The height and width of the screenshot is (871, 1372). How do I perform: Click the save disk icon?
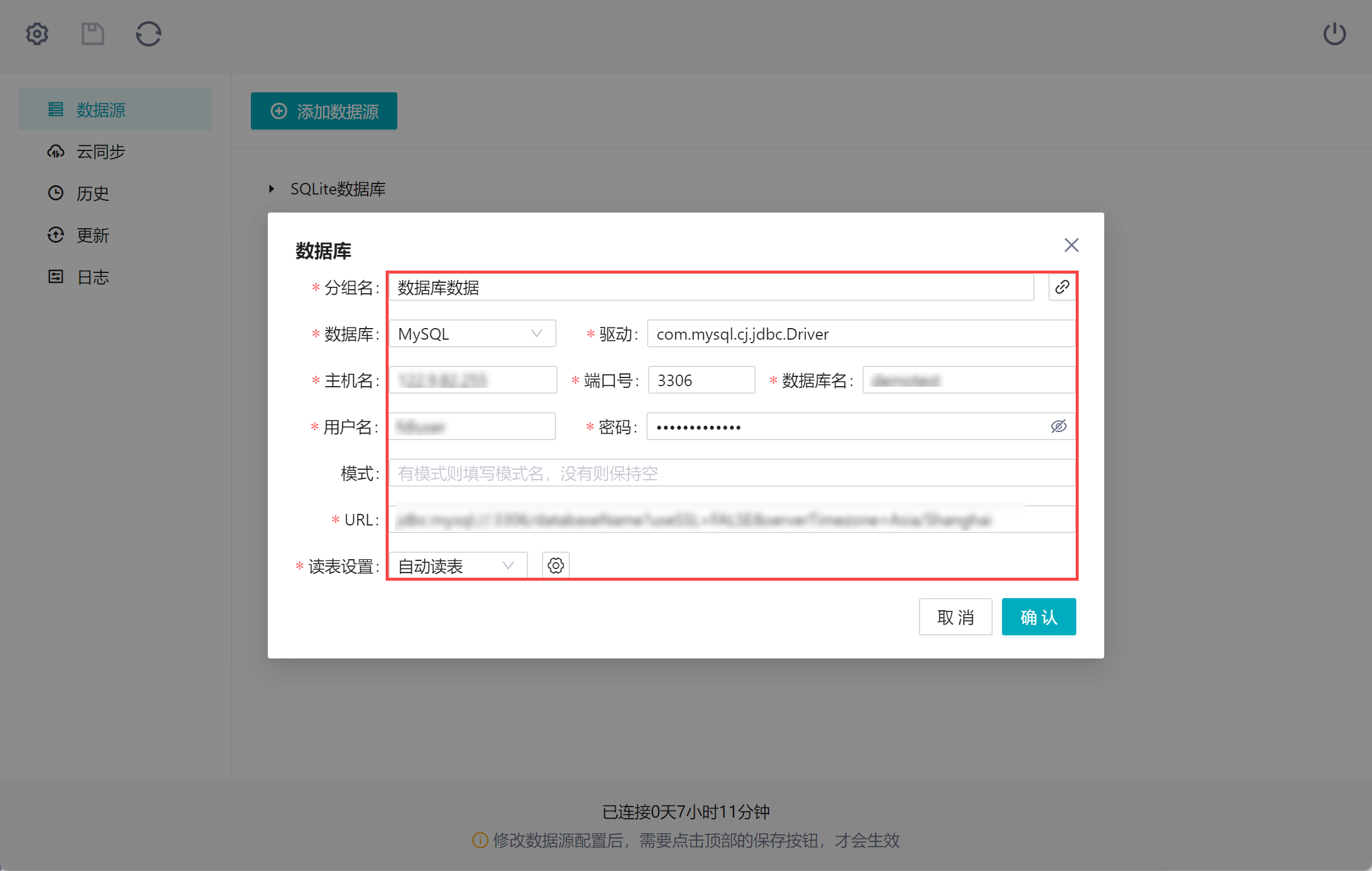(92, 34)
